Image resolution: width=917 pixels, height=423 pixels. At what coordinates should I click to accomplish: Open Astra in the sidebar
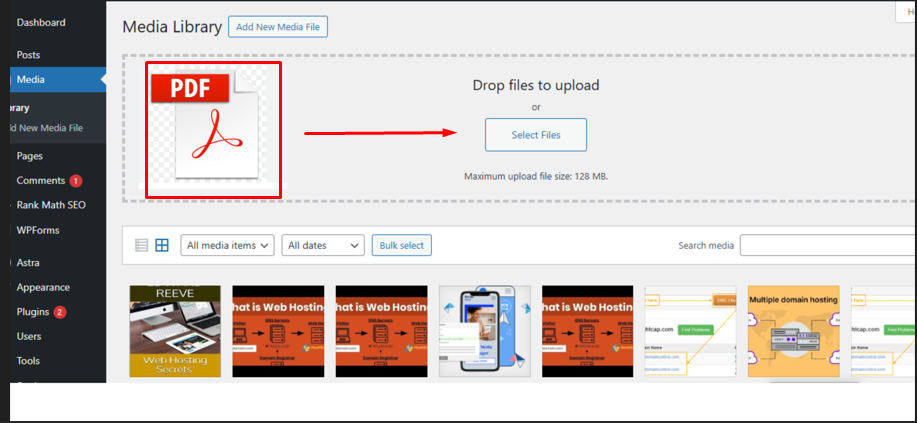28,263
